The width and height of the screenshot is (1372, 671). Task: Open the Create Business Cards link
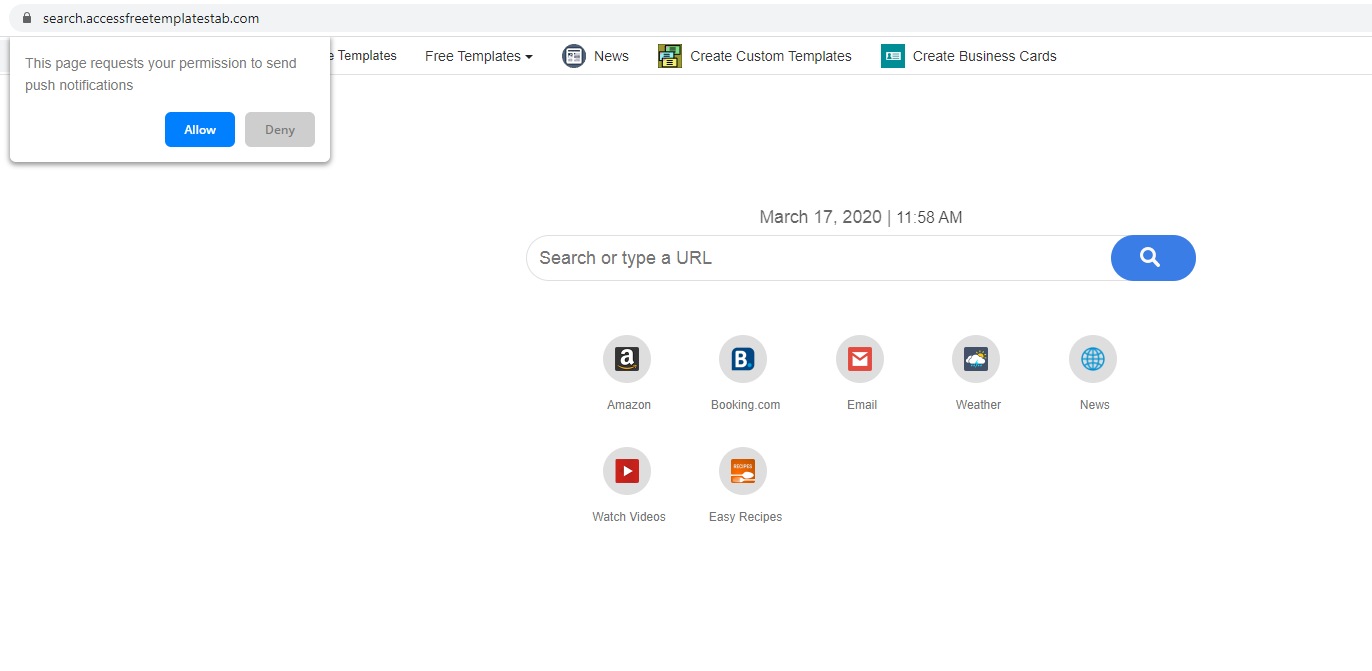[984, 56]
